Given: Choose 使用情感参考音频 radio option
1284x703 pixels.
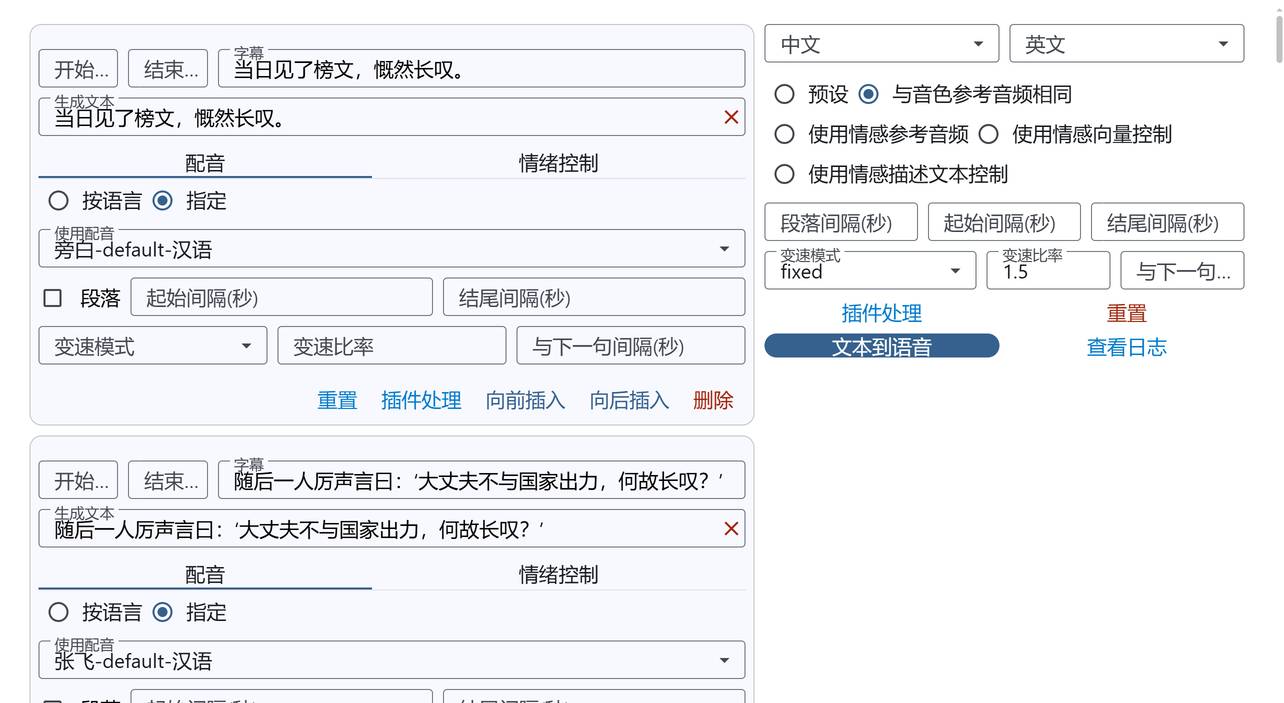Looking at the screenshot, I should [x=785, y=134].
